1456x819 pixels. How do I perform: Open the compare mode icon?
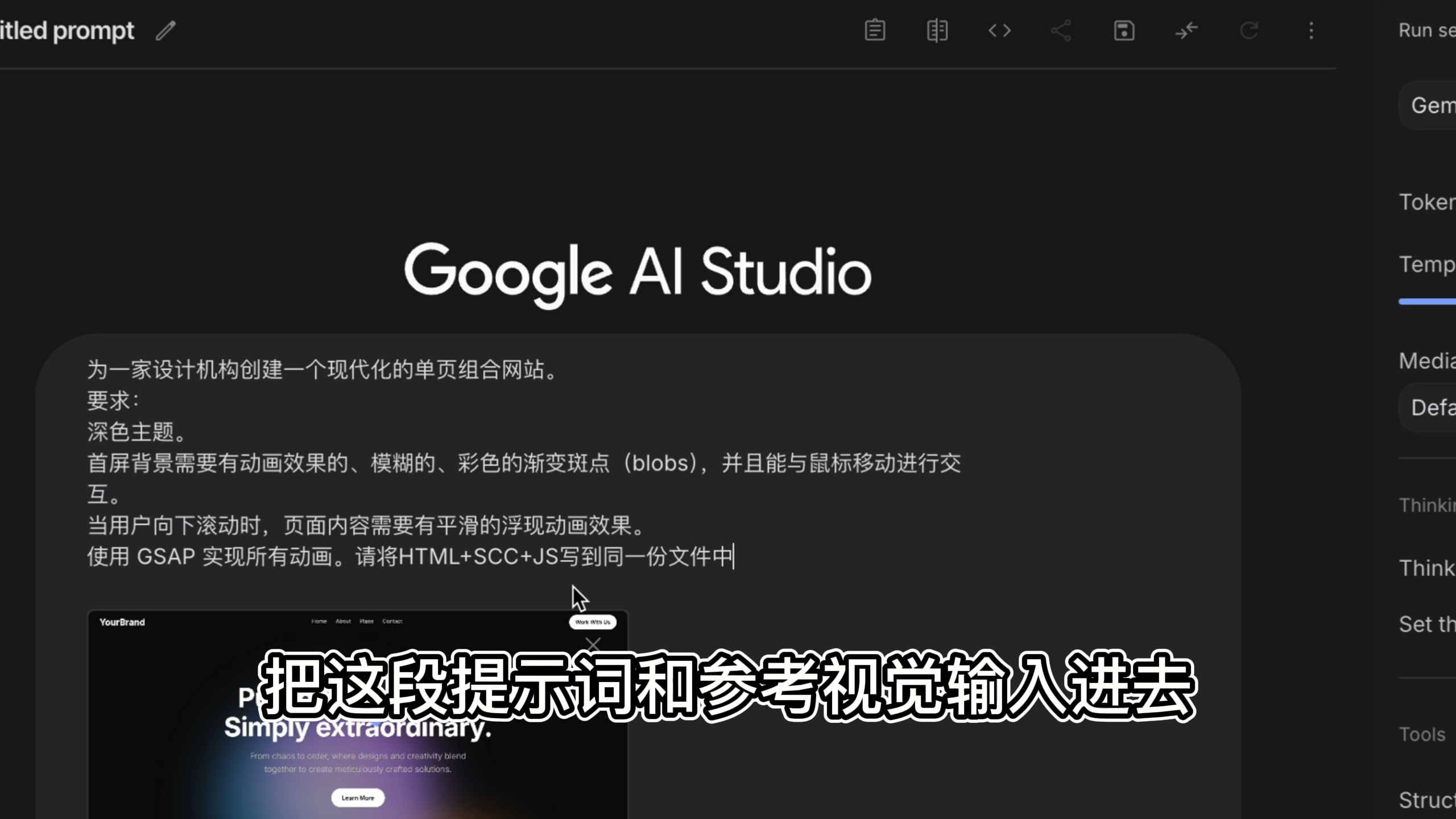coord(937,30)
